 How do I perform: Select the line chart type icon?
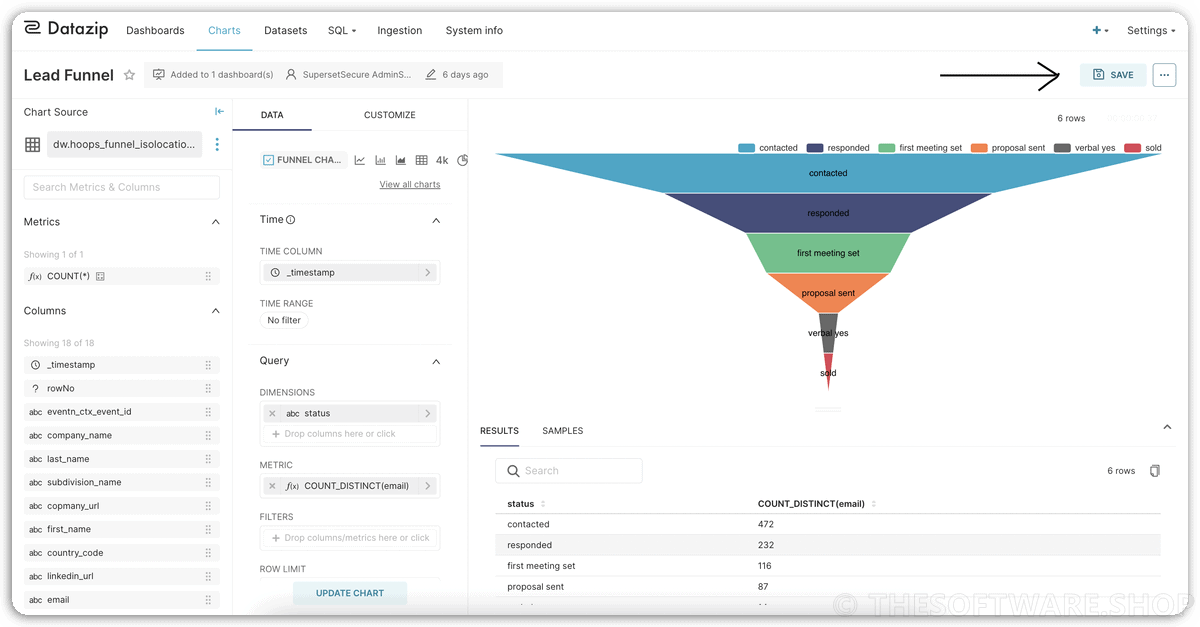(x=360, y=160)
